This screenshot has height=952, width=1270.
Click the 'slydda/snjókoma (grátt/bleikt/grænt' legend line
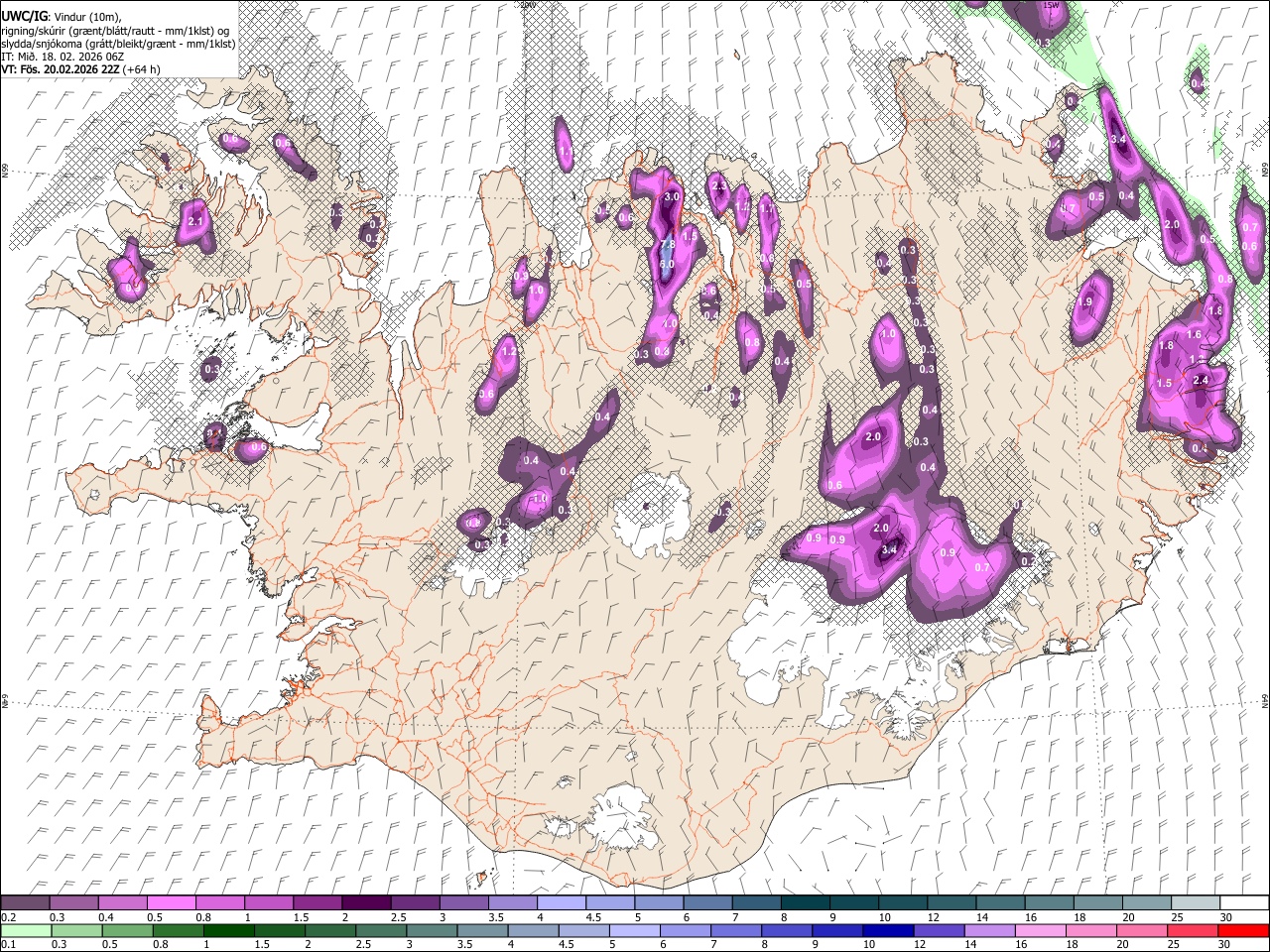coord(118,44)
